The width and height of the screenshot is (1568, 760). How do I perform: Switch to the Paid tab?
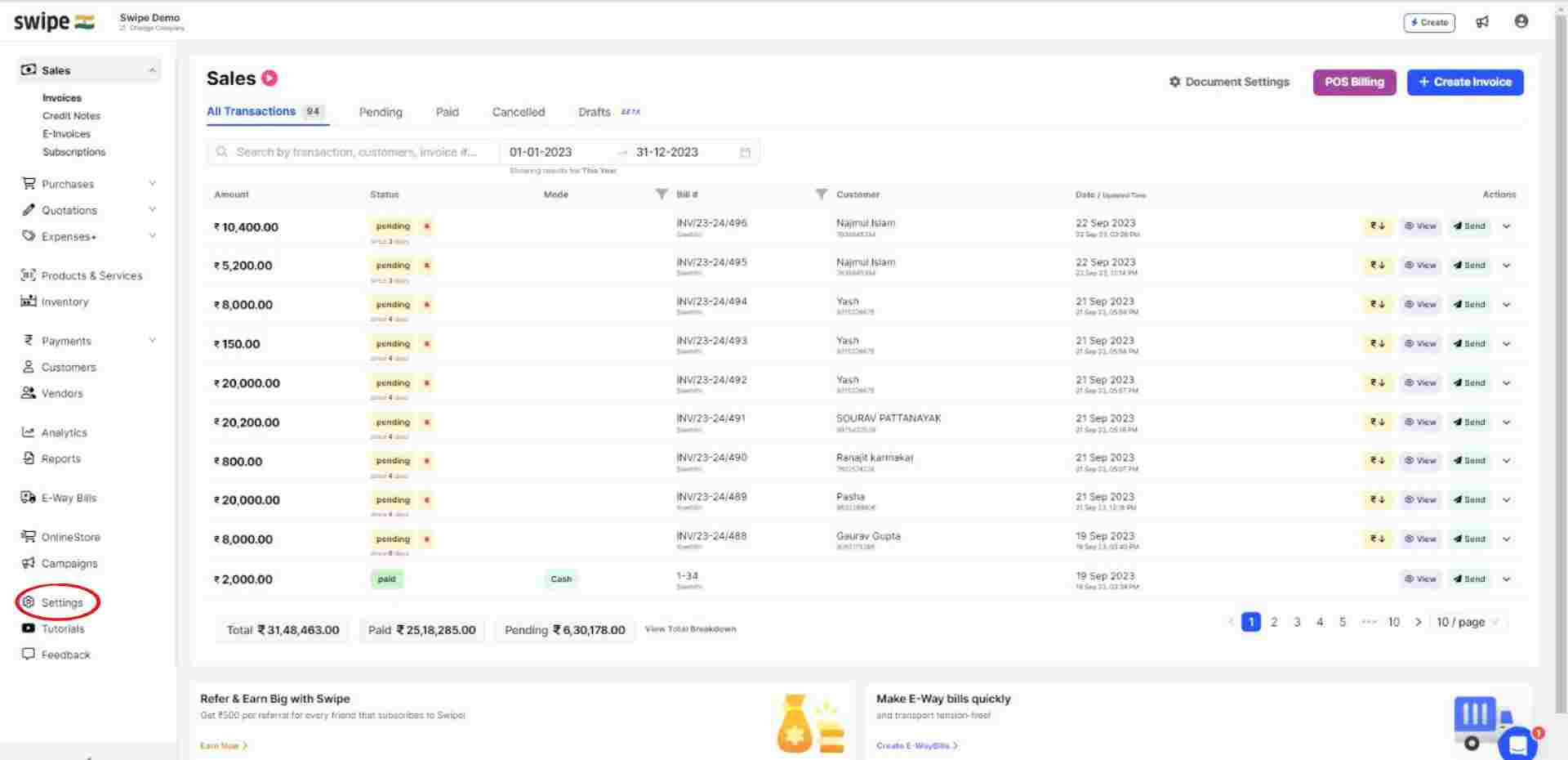click(x=448, y=113)
